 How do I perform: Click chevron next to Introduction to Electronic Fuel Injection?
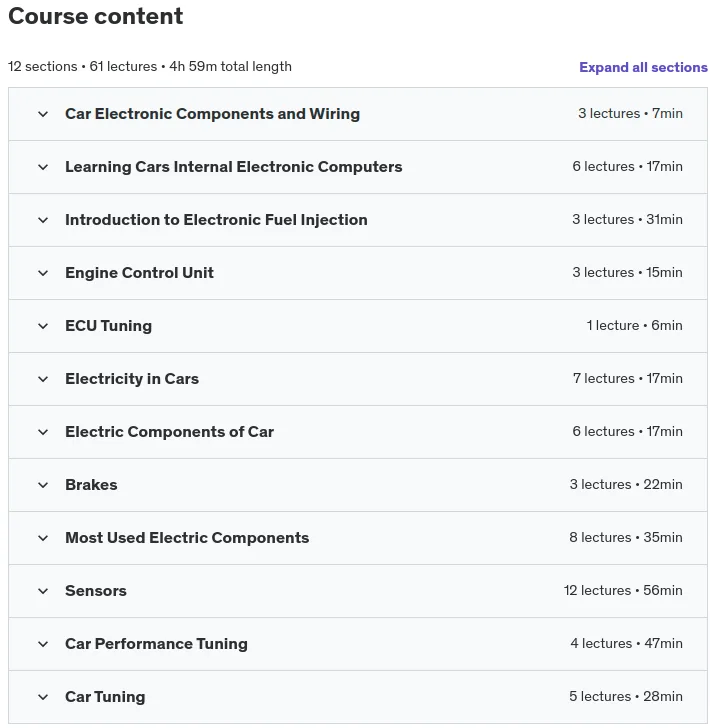(x=43, y=220)
